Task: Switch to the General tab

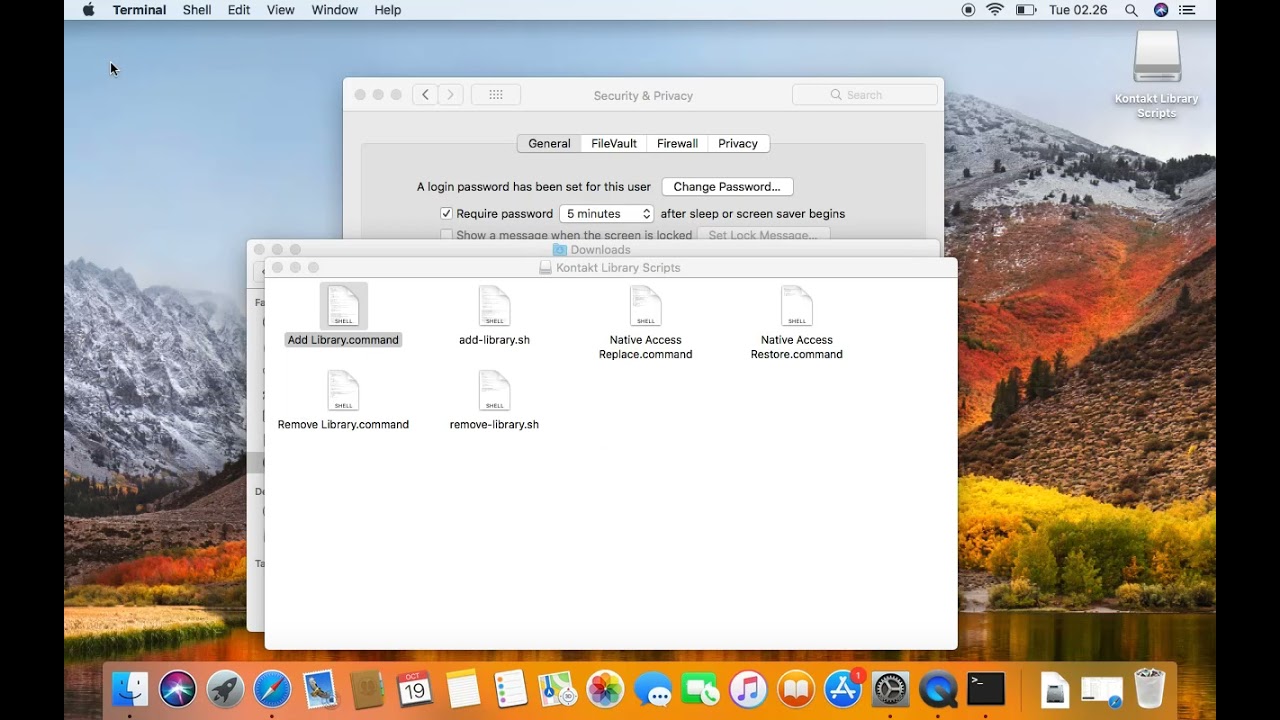Action: coord(549,143)
